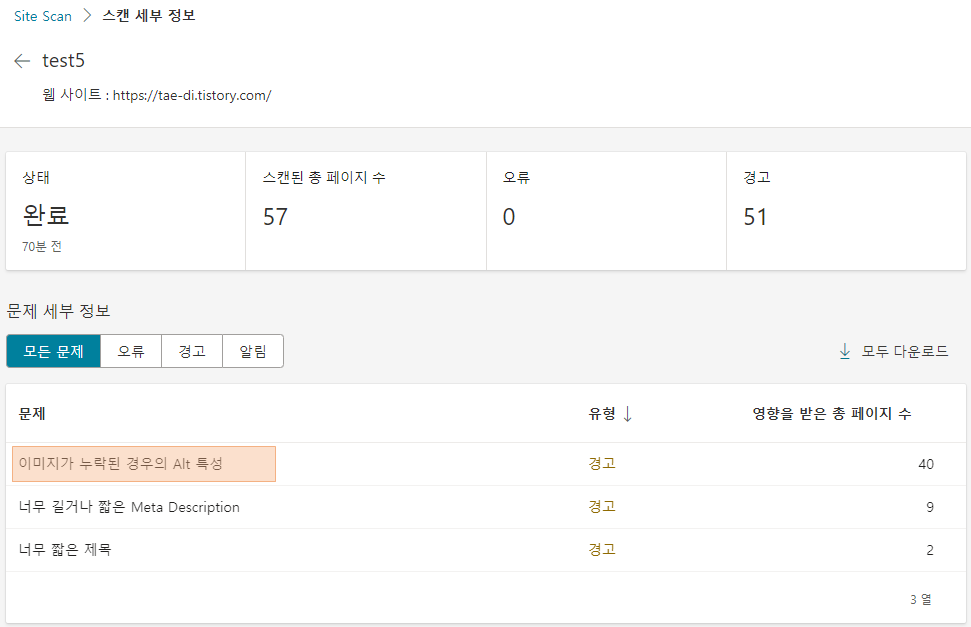Click the 경고 label on the Alt attribute row
Screen dimensions: 971x627
[x=600, y=463]
